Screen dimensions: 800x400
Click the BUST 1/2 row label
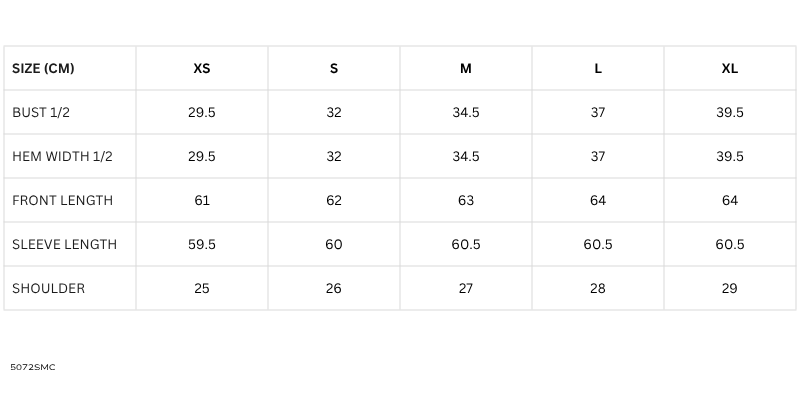click(x=41, y=113)
